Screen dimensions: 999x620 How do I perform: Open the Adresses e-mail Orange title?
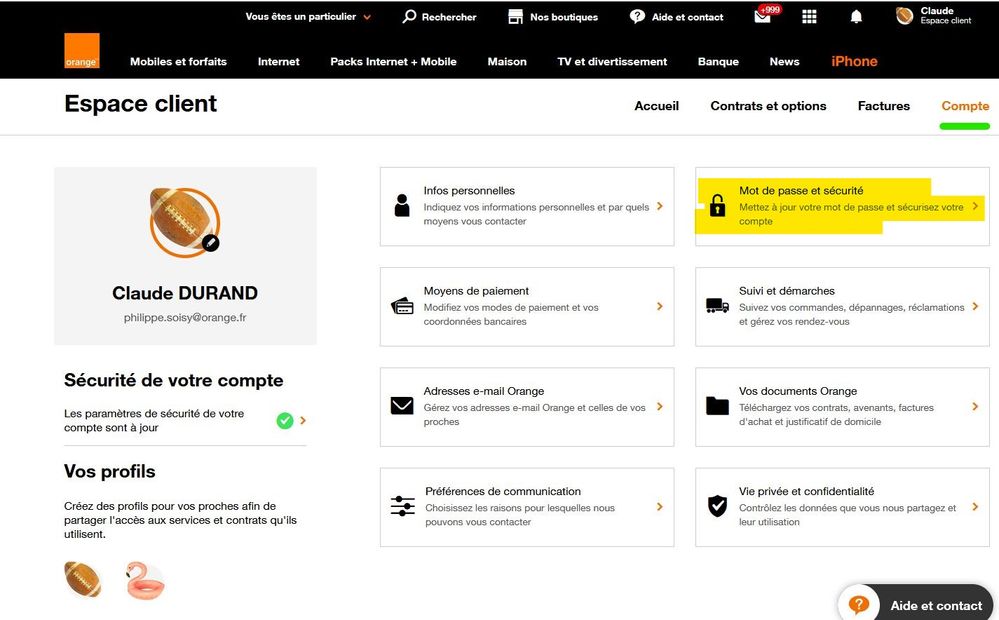pos(484,391)
